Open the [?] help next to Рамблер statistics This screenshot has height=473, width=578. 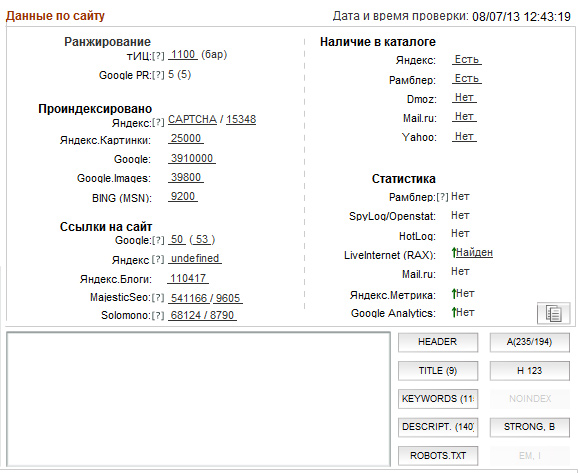[x=442, y=197]
